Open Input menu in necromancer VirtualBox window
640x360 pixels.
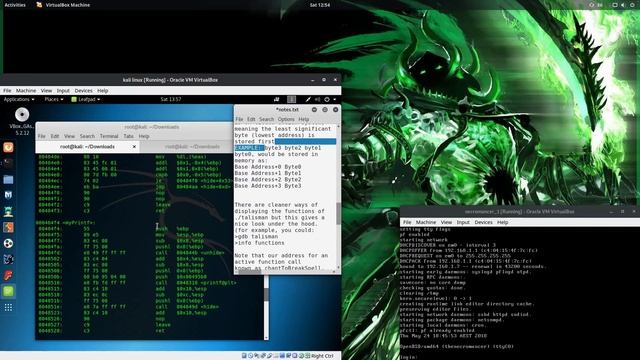[x=463, y=222]
